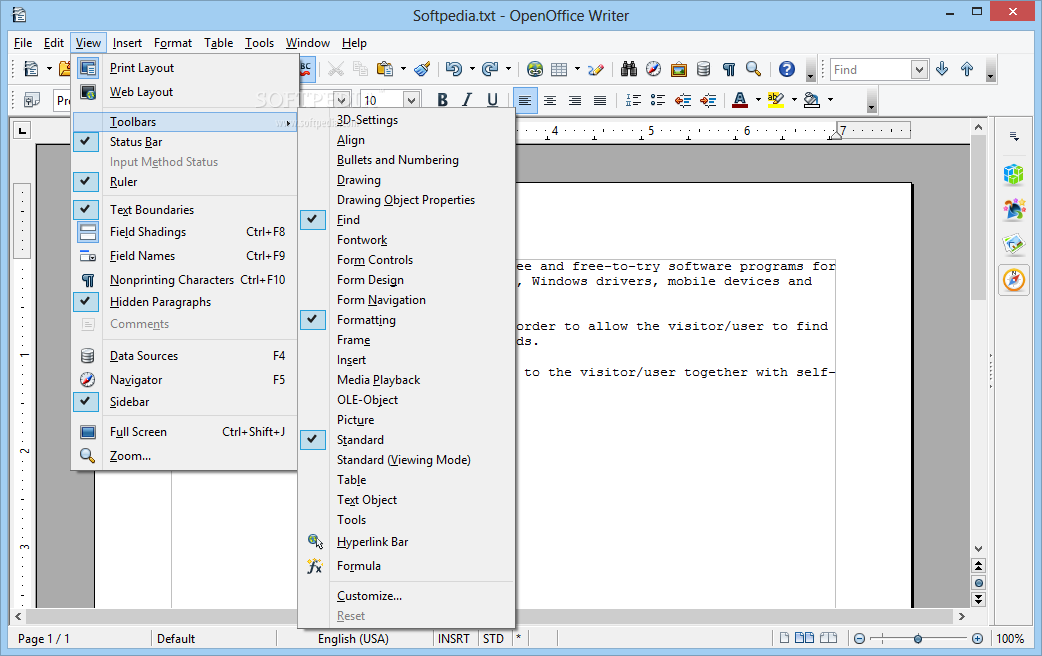Uncheck Status Bar in View menu
The image size is (1042, 656).
tap(184, 142)
